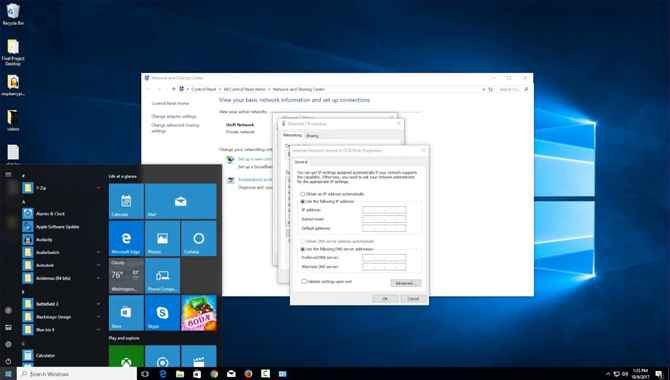Screen dimensions: 670x380
Task: Click the Subnet mask input field
Action: pos(384,219)
